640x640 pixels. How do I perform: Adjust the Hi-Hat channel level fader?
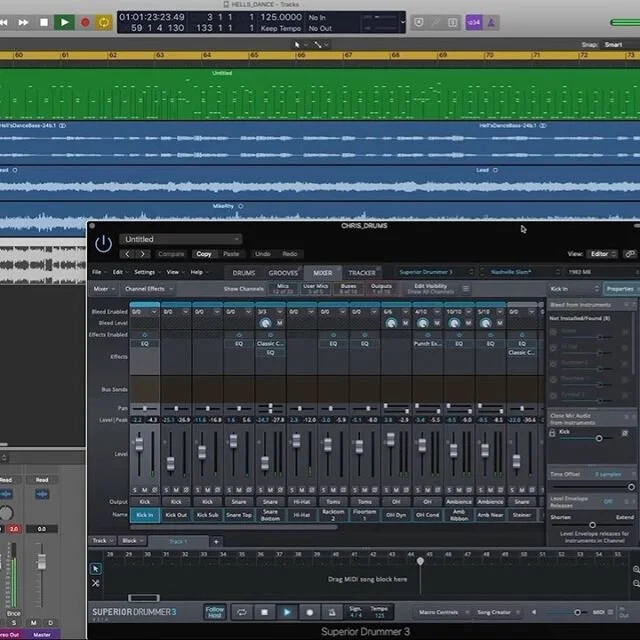(x=296, y=440)
